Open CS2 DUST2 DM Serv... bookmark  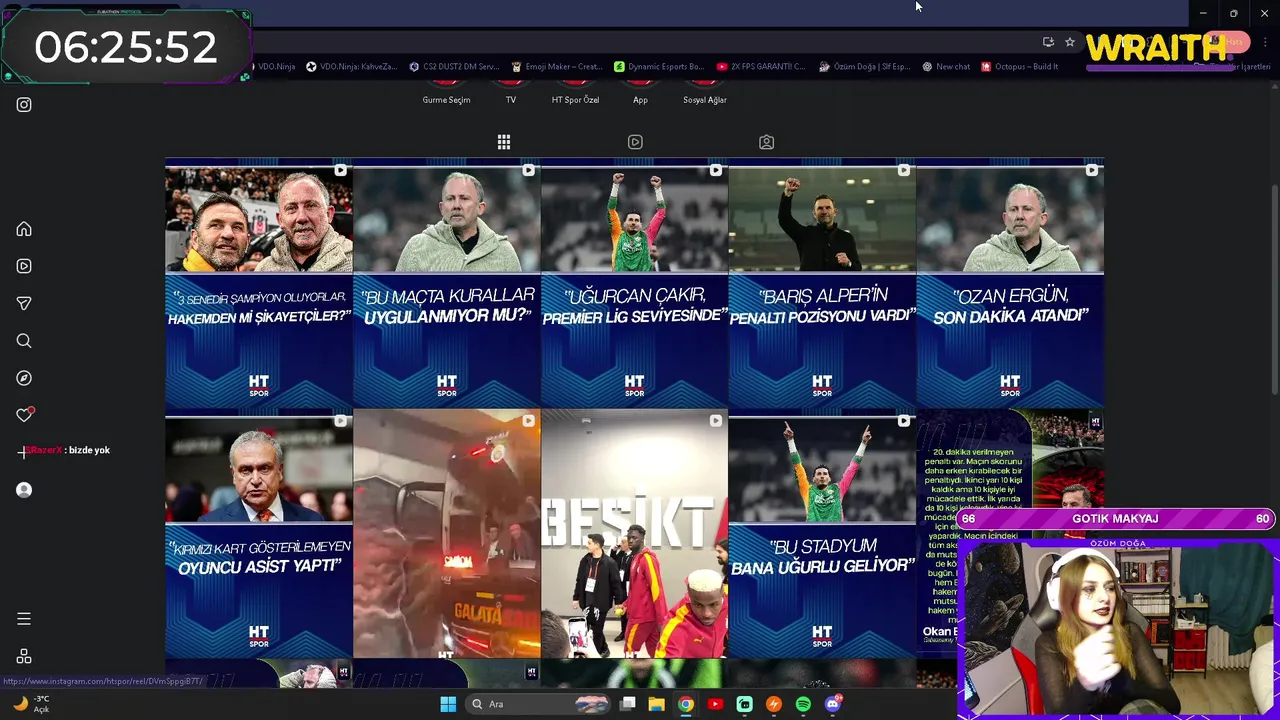453,67
